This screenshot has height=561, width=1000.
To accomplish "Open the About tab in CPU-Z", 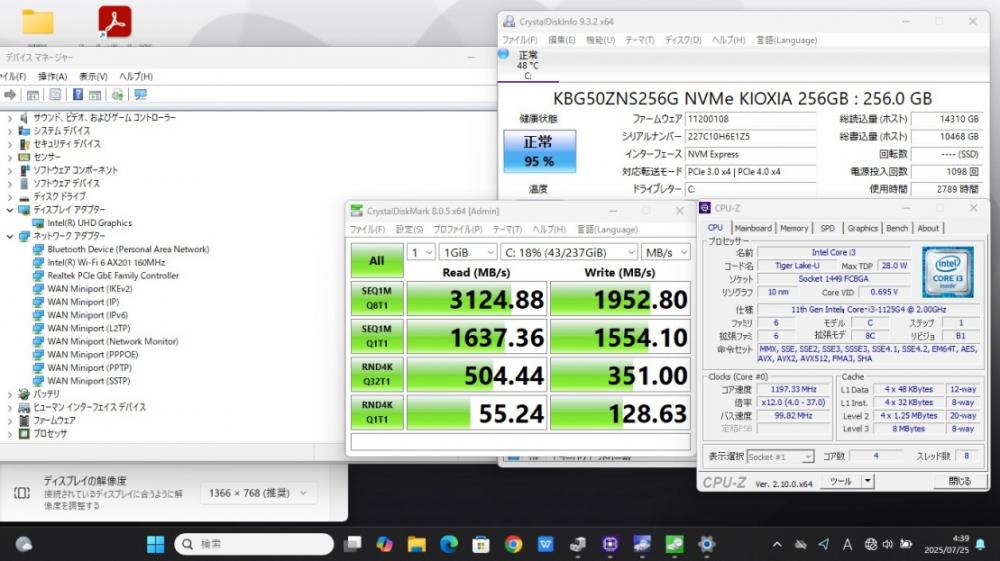I will 928,228.
